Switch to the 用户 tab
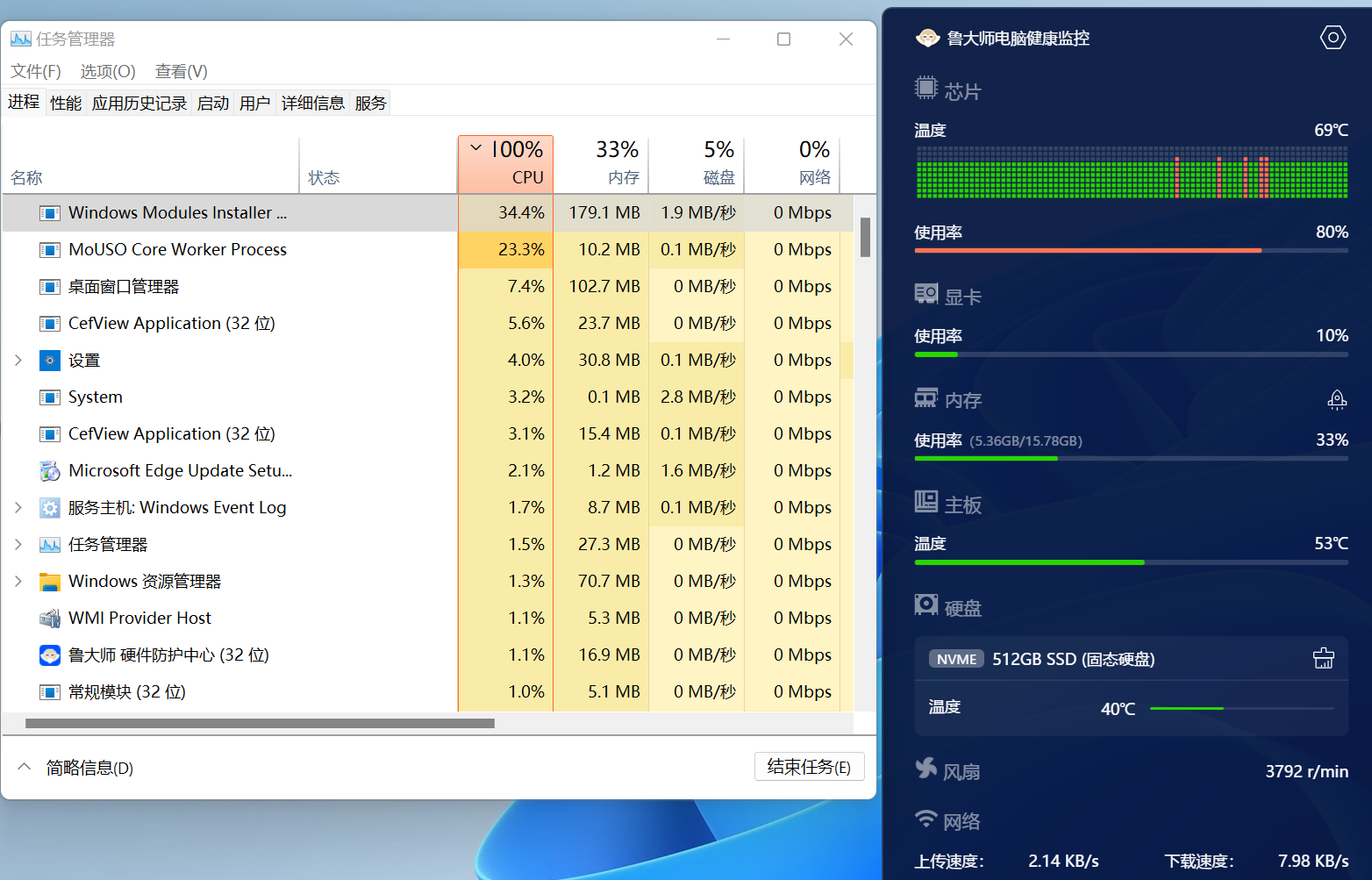Image resolution: width=1372 pixels, height=880 pixels. (255, 104)
